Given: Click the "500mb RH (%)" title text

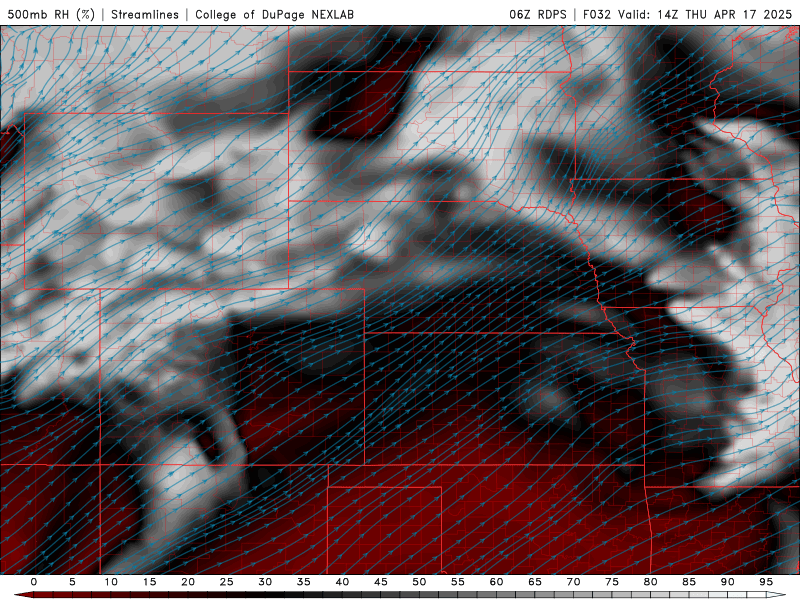Looking at the screenshot, I should pyautogui.click(x=51, y=14).
